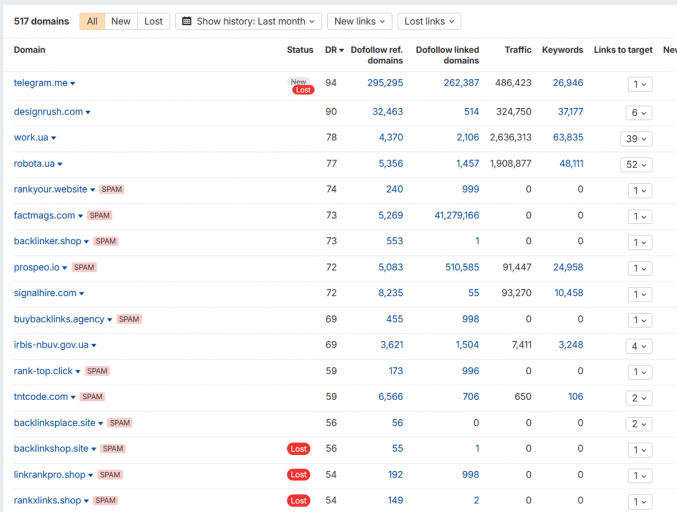The height and width of the screenshot is (512, 677).
Task: Expand the caret next to tntcode.com
Action: point(73,397)
